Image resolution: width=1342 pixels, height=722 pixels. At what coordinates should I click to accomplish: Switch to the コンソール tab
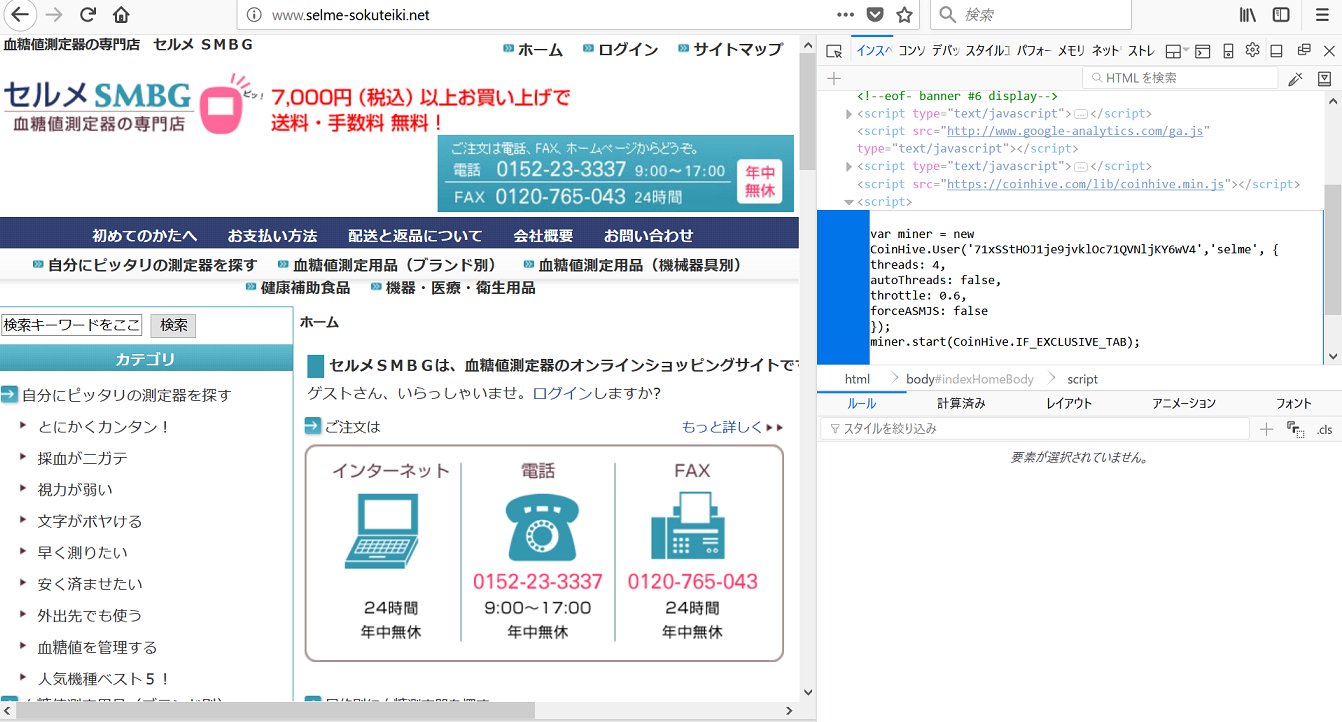click(910, 51)
